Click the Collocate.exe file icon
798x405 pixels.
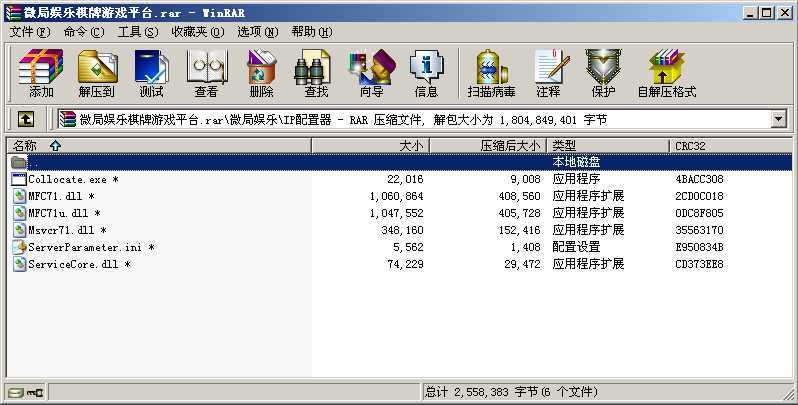[x=19, y=179]
